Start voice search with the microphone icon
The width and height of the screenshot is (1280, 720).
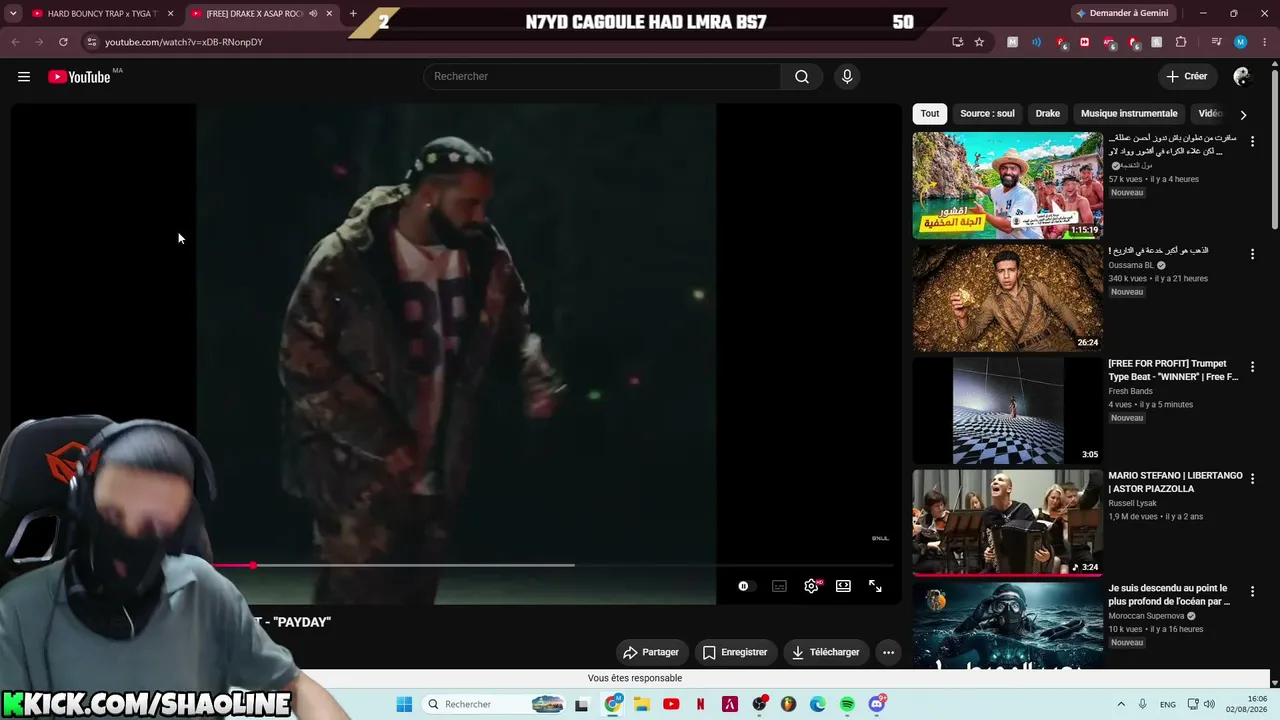(x=847, y=77)
